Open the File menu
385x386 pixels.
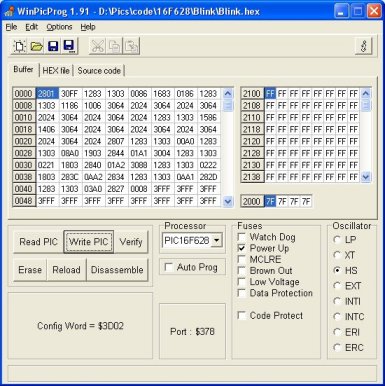coord(11,27)
